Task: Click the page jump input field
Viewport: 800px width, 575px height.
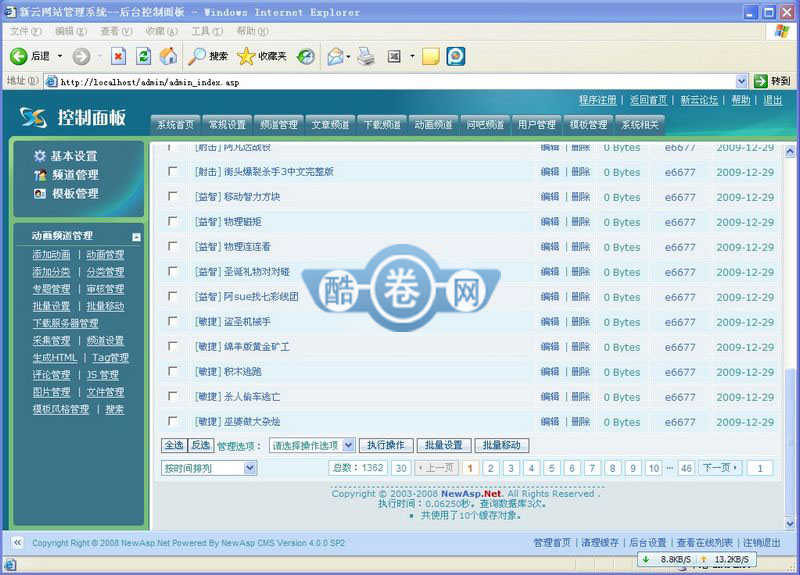Action: pos(760,468)
